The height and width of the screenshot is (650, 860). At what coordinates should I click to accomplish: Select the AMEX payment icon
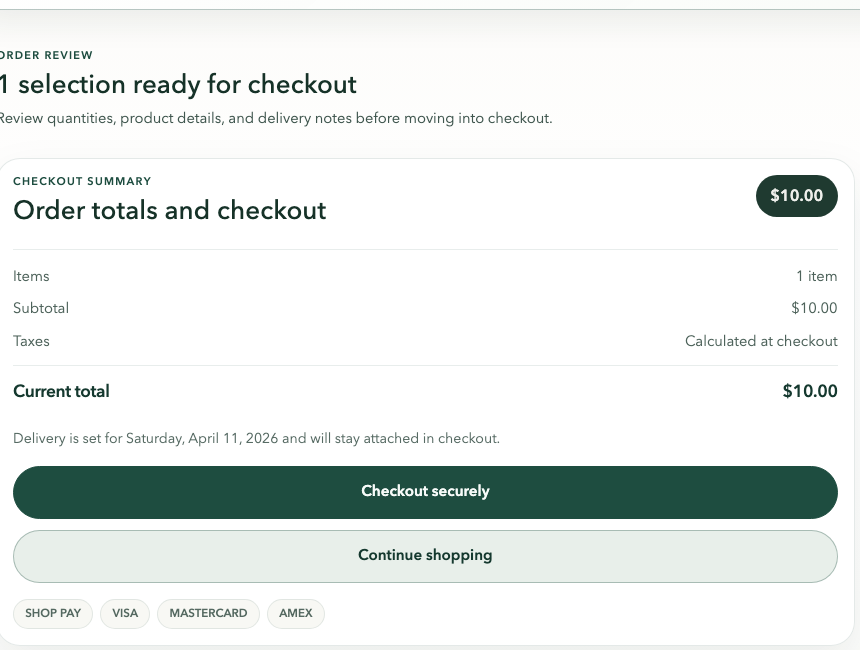point(295,613)
